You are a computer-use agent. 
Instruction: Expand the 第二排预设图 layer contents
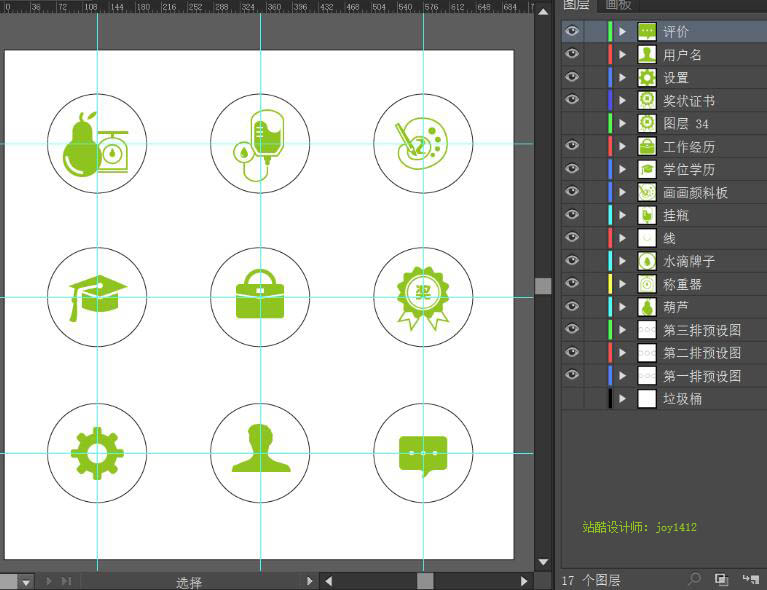[622, 353]
